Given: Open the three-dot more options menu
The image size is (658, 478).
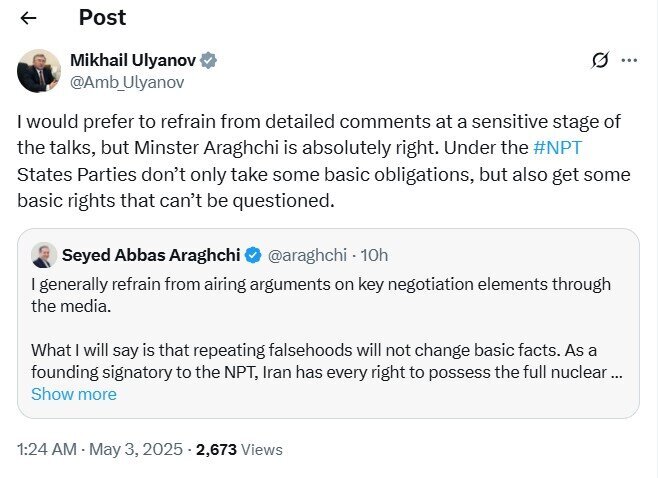Looking at the screenshot, I should tap(629, 60).
